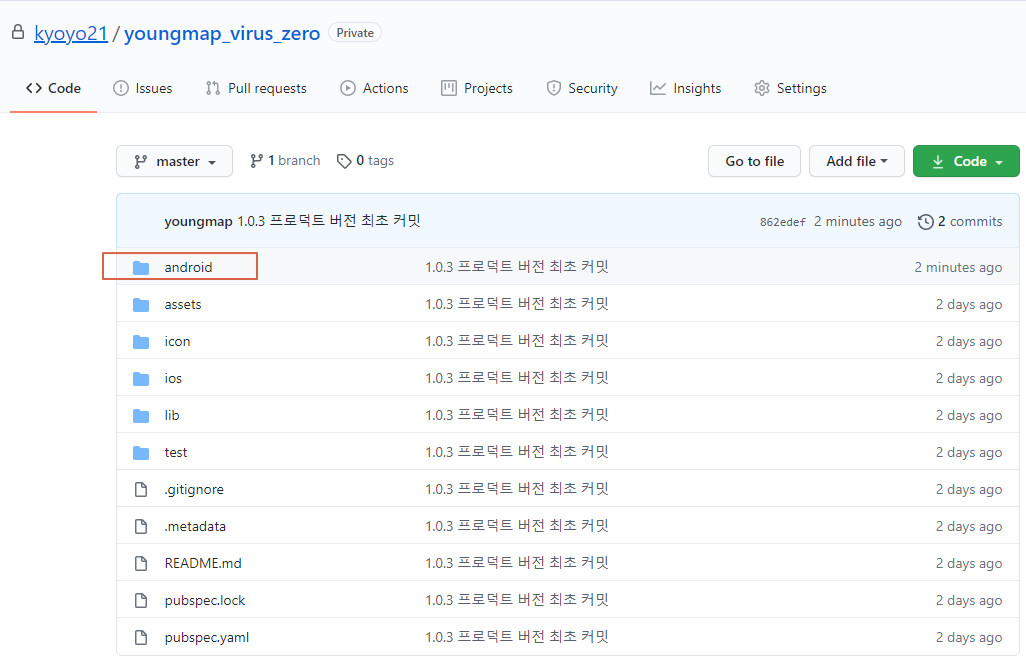Open the pubspec.lock file

(205, 601)
